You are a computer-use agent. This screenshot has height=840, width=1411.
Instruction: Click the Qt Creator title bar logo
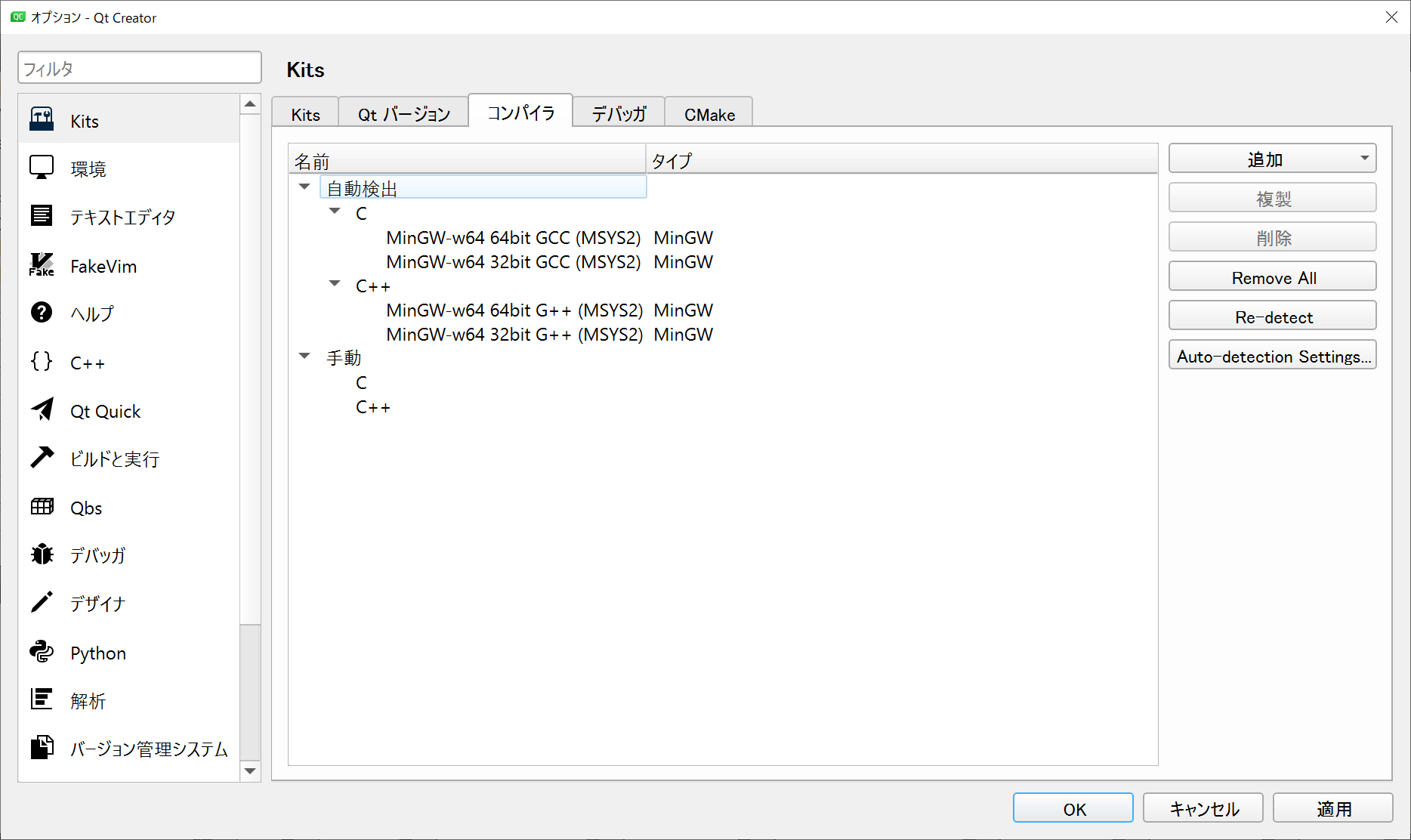17,17
